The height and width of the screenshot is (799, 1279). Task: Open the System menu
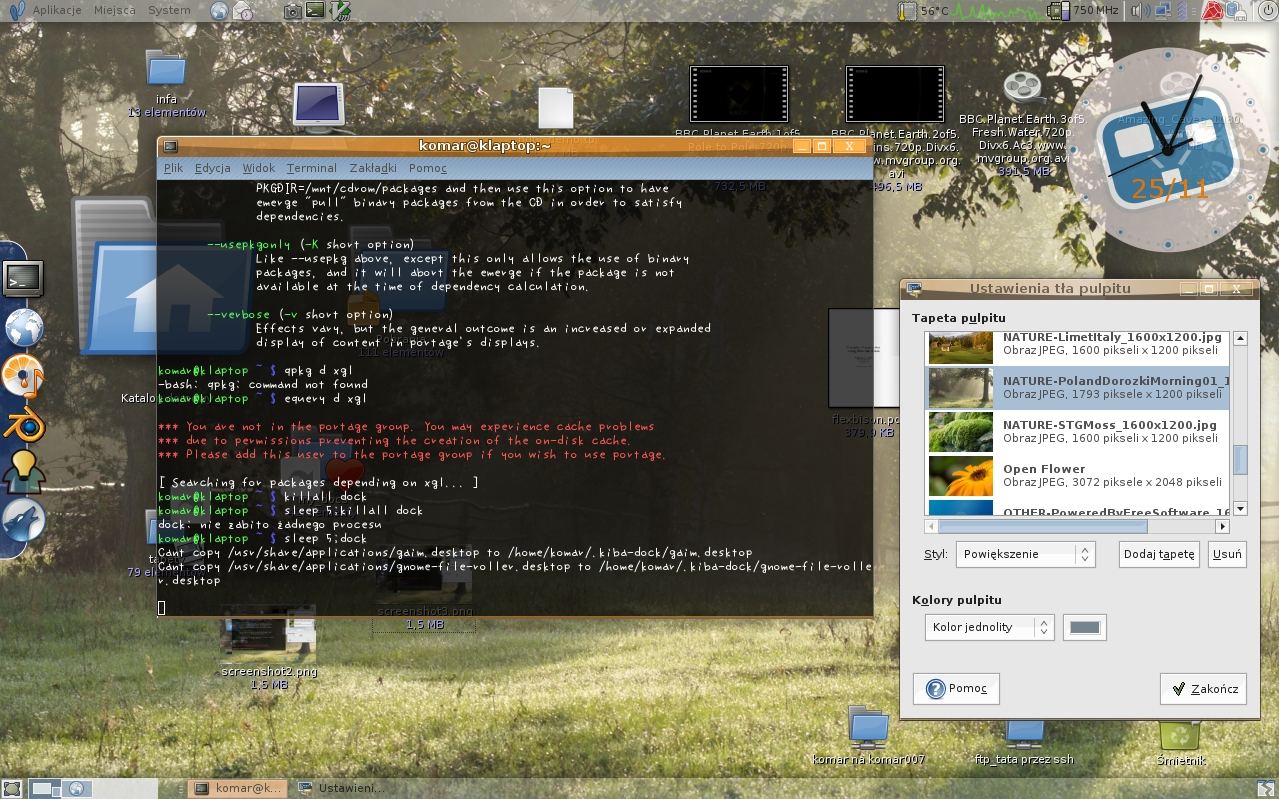(168, 11)
